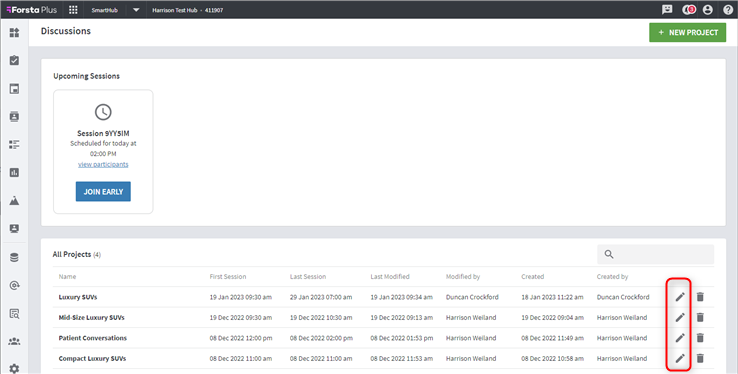
Task: Delete the Mid-Size Luxury SUVs project
Action: [x=700, y=318]
